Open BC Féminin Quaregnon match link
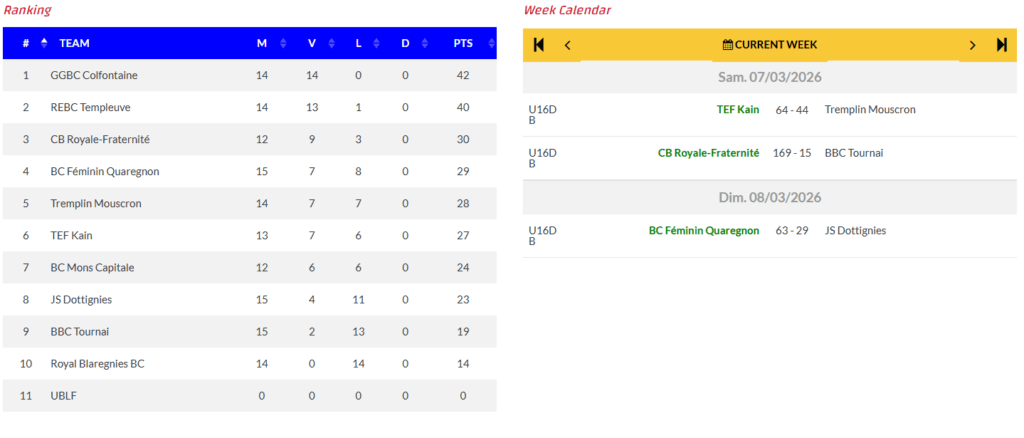Image resolution: width=1024 pixels, height=438 pixels. [x=704, y=230]
